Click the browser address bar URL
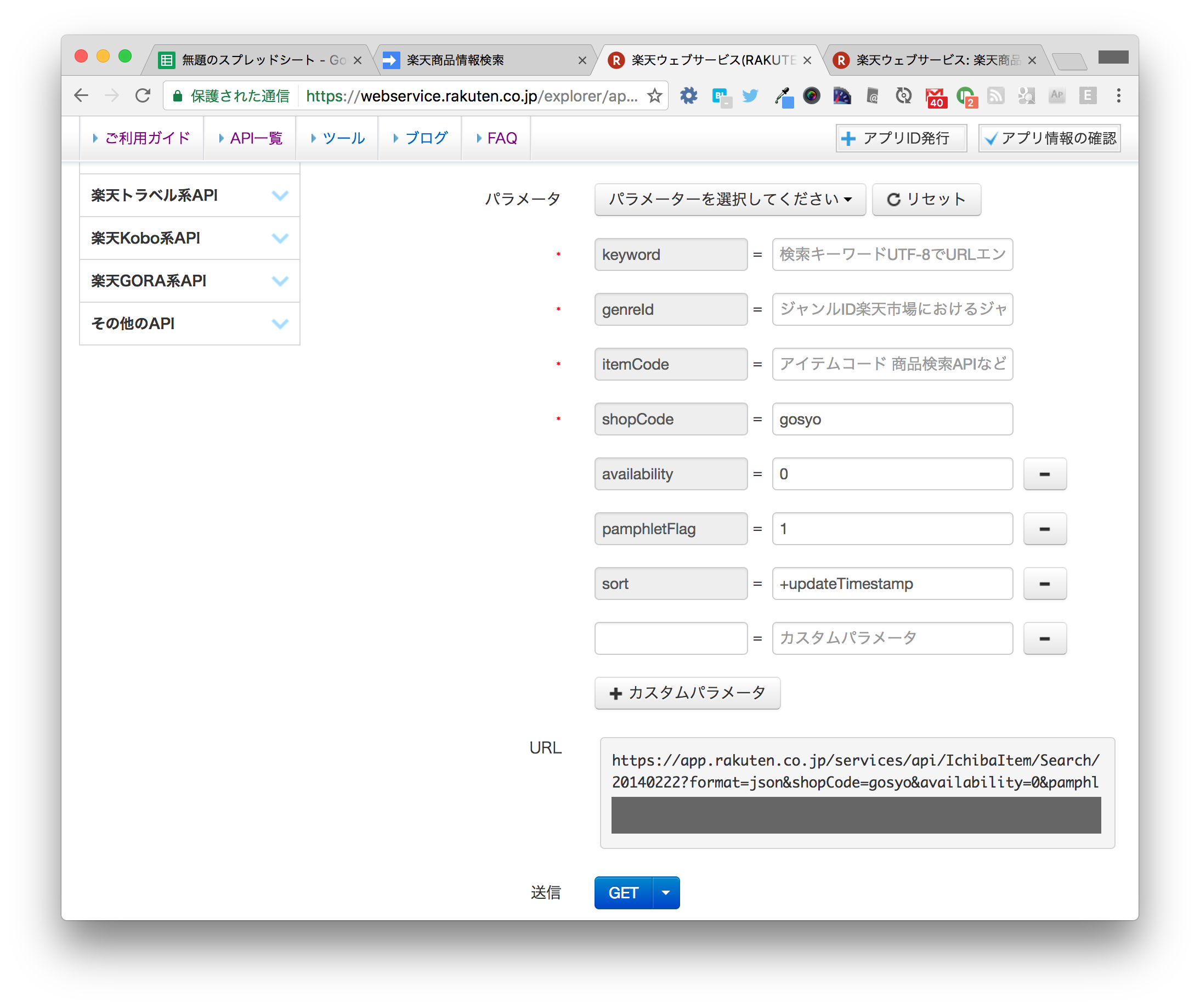This screenshot has height=1008, width=1200. click(x=472, y=95)
